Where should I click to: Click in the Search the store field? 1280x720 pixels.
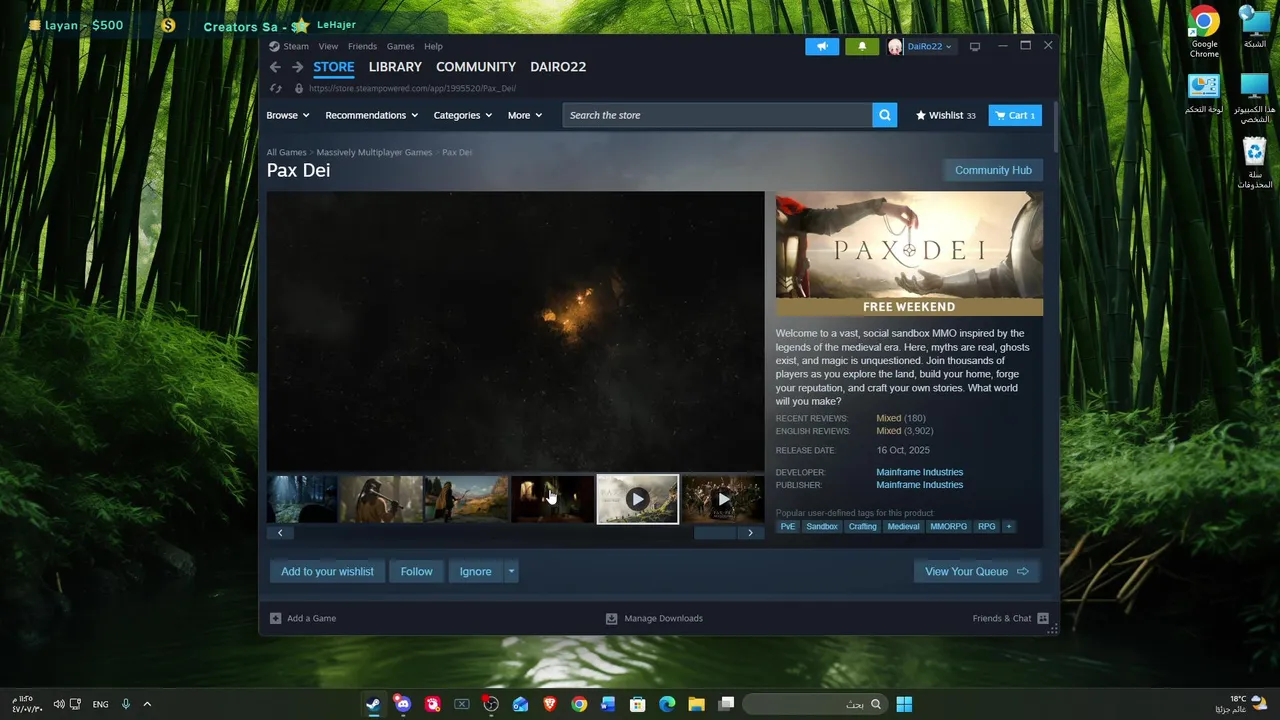tap(717, 115)
